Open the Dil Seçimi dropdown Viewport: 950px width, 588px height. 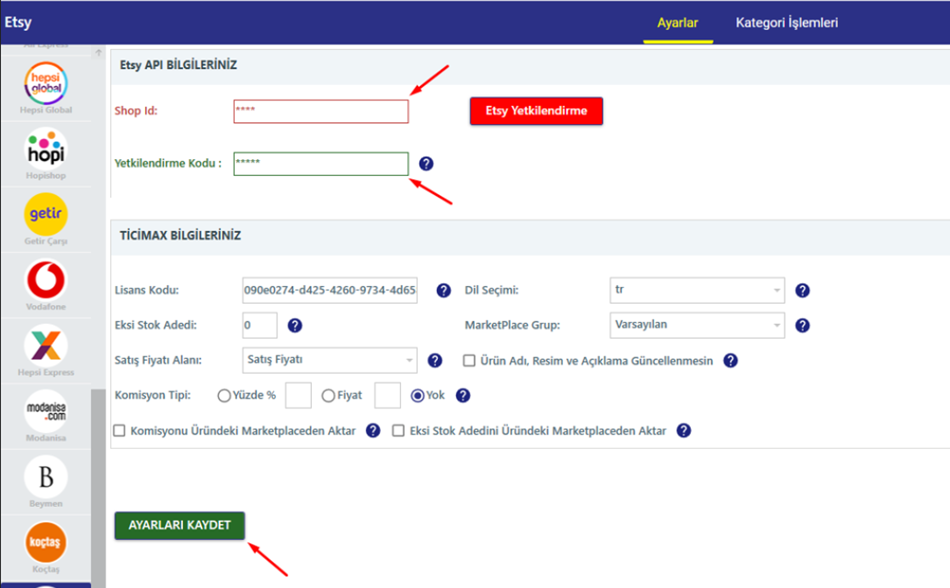(x=697, y=290)
